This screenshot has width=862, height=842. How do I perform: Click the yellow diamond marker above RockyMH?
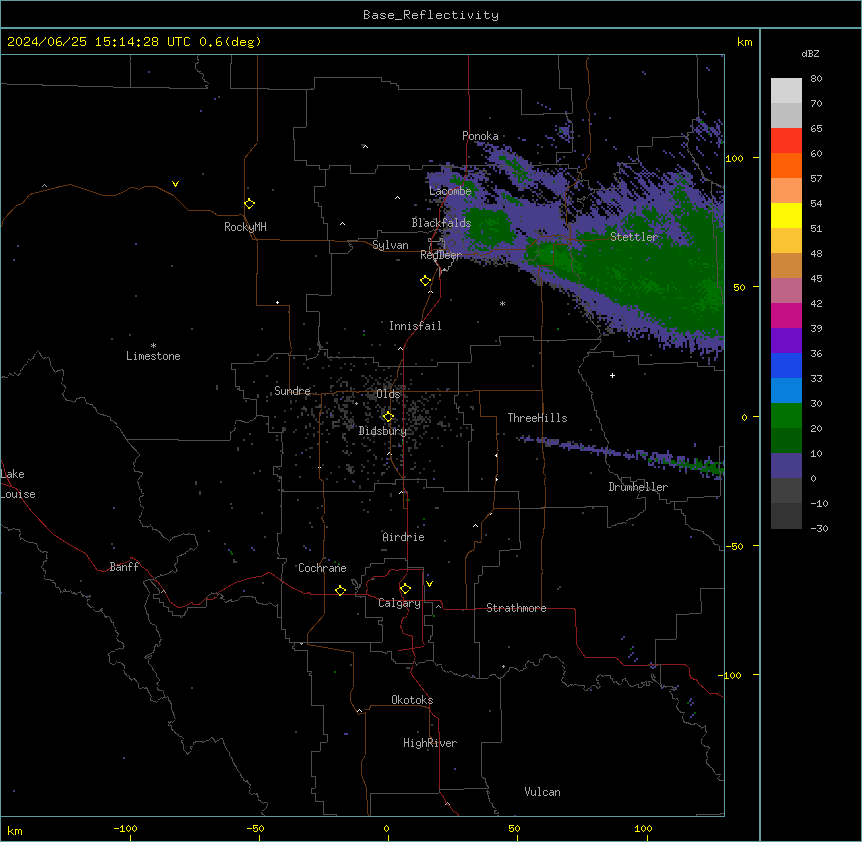click(249, 204)
